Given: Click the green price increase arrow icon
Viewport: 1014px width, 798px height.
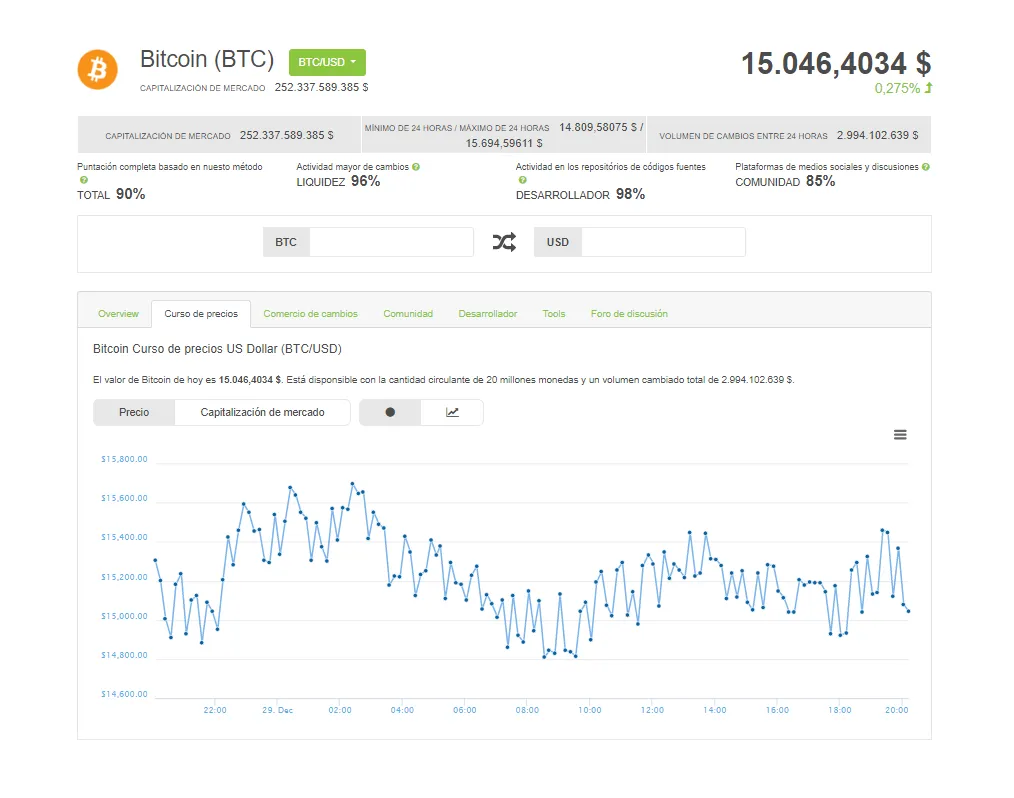Looking at the screenshot, I should [928, 88].
